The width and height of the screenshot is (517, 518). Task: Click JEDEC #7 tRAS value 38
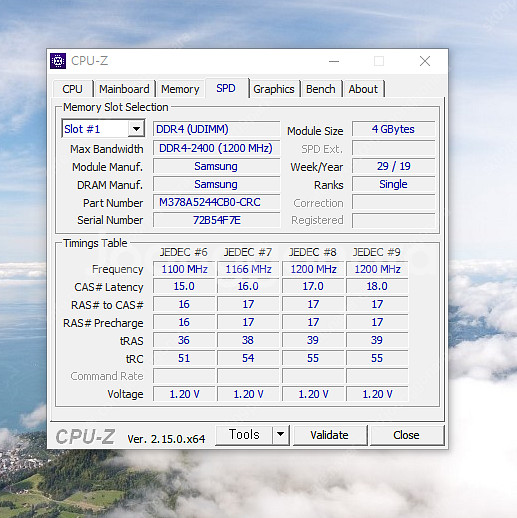point(248,340)
